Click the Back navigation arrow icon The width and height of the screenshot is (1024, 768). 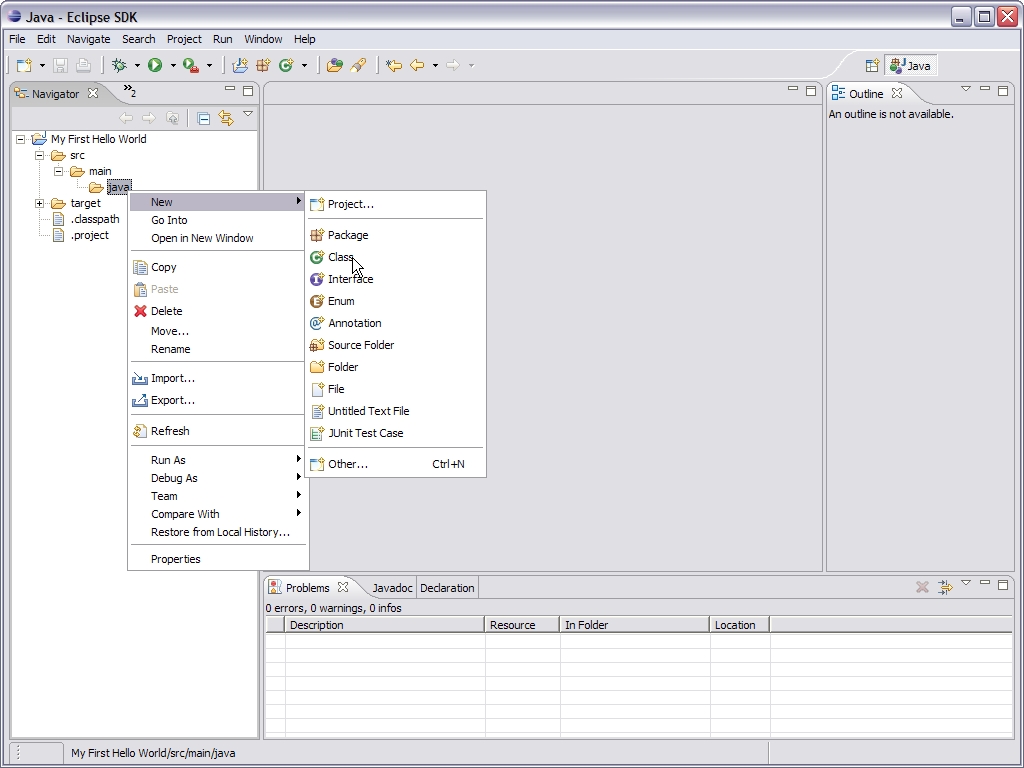[x=417, y=65]
